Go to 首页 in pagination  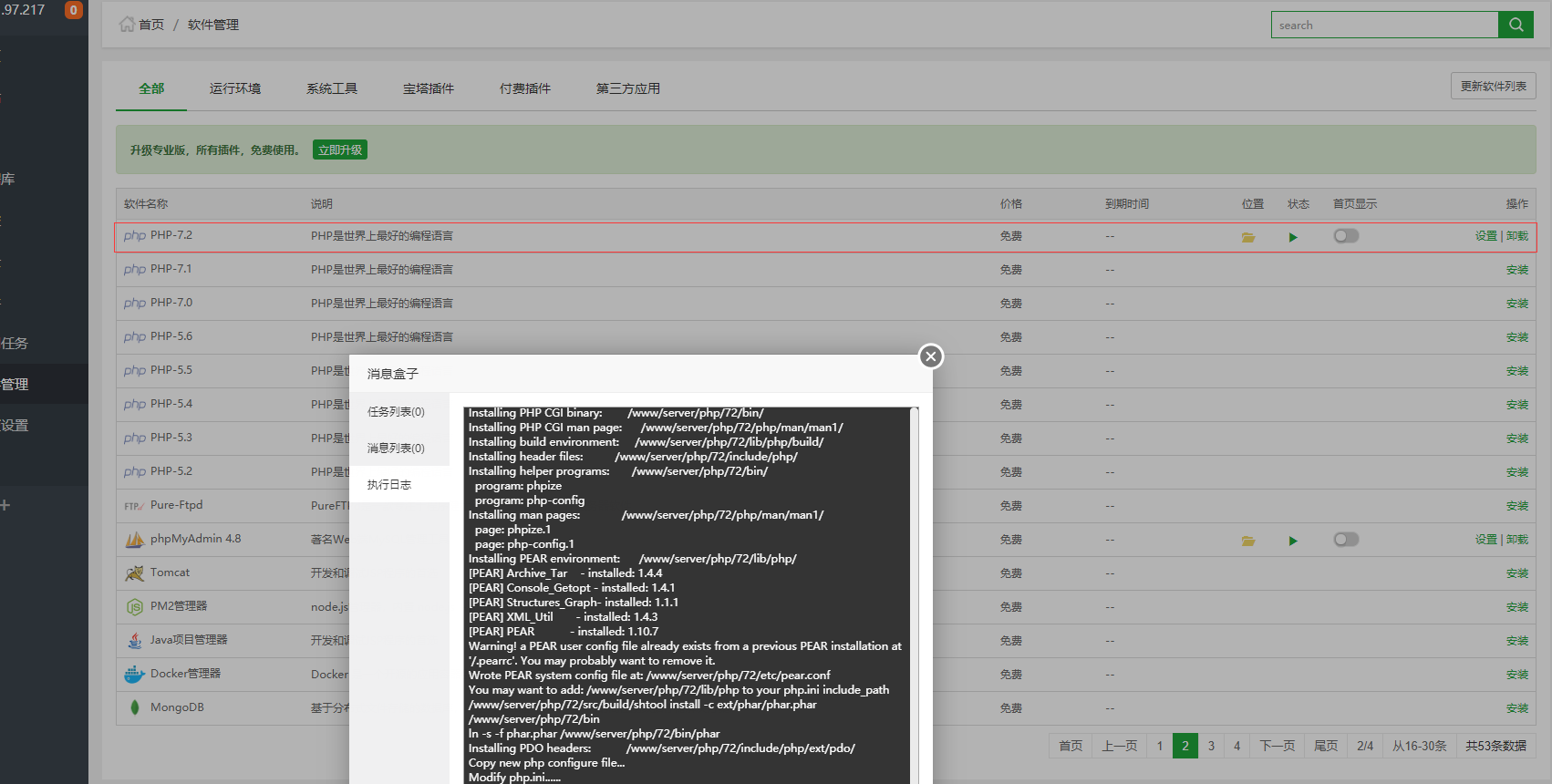pyautogui.click(x=1071, y=746)
